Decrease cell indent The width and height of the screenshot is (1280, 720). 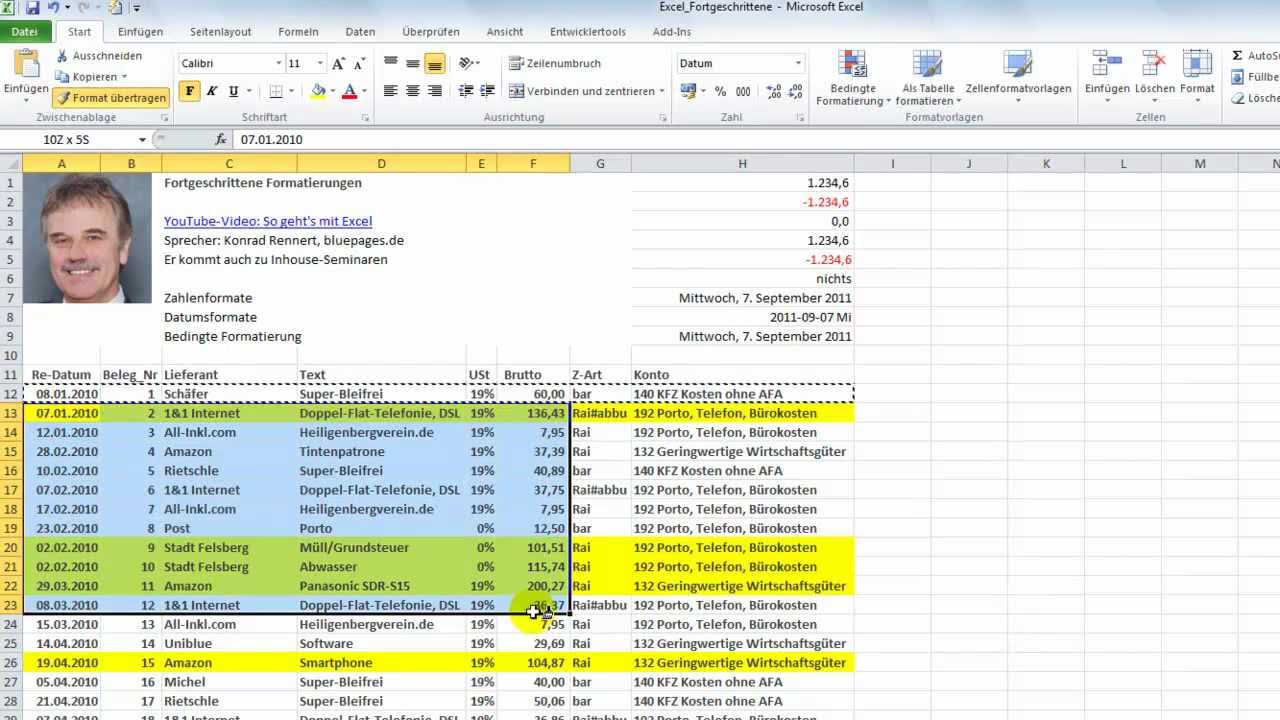click(x=465, y=91)
